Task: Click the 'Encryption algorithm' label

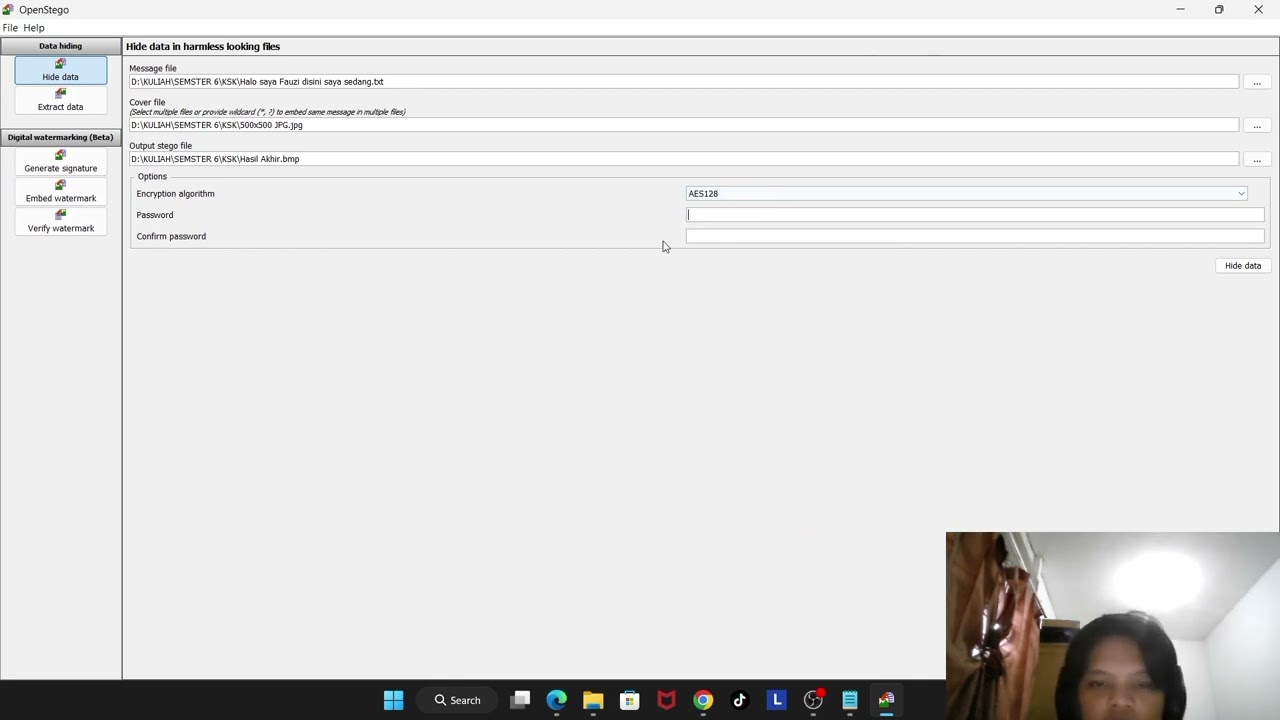Action: [x=175, y=194]
